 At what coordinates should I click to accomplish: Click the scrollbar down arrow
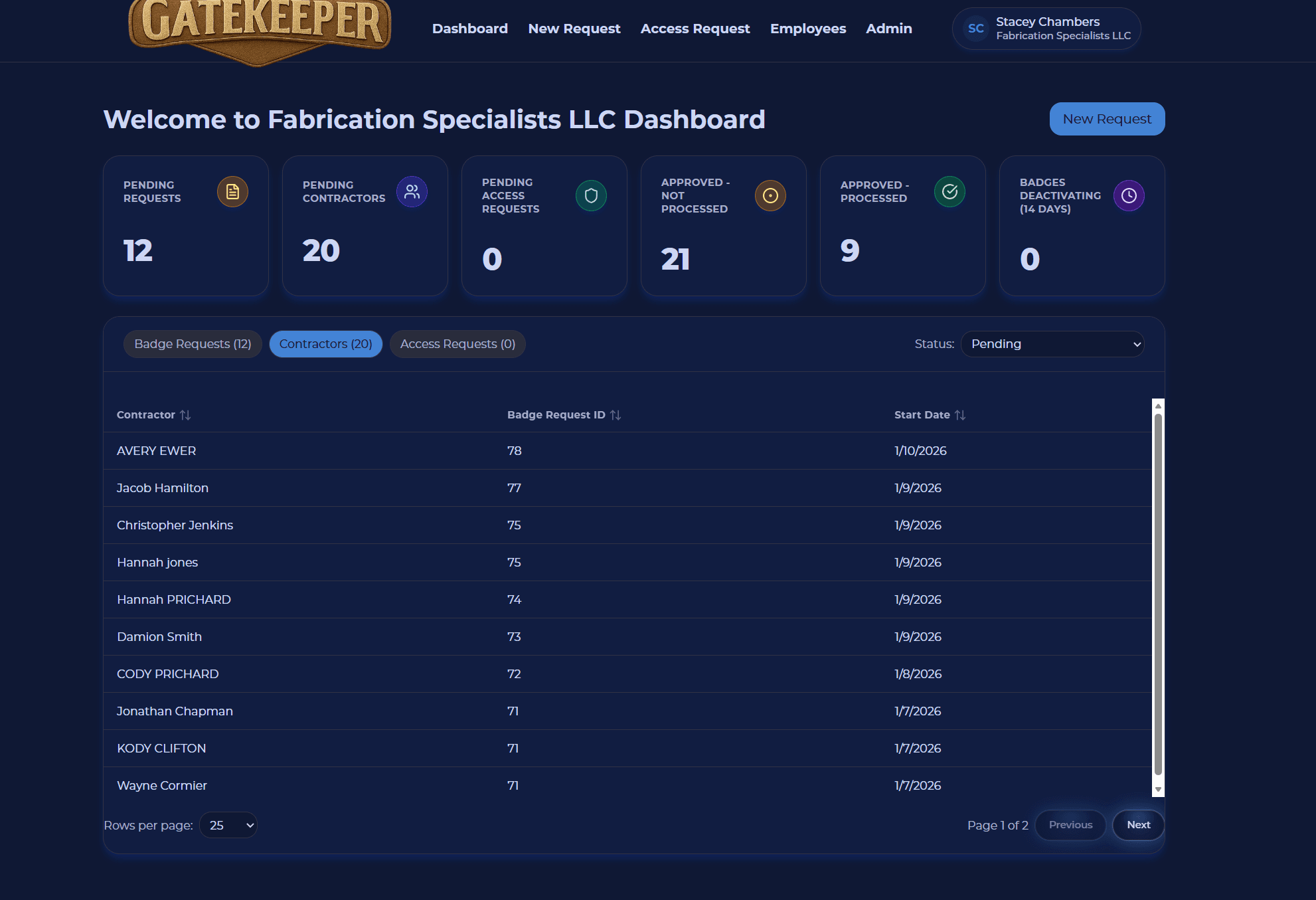1158,790
